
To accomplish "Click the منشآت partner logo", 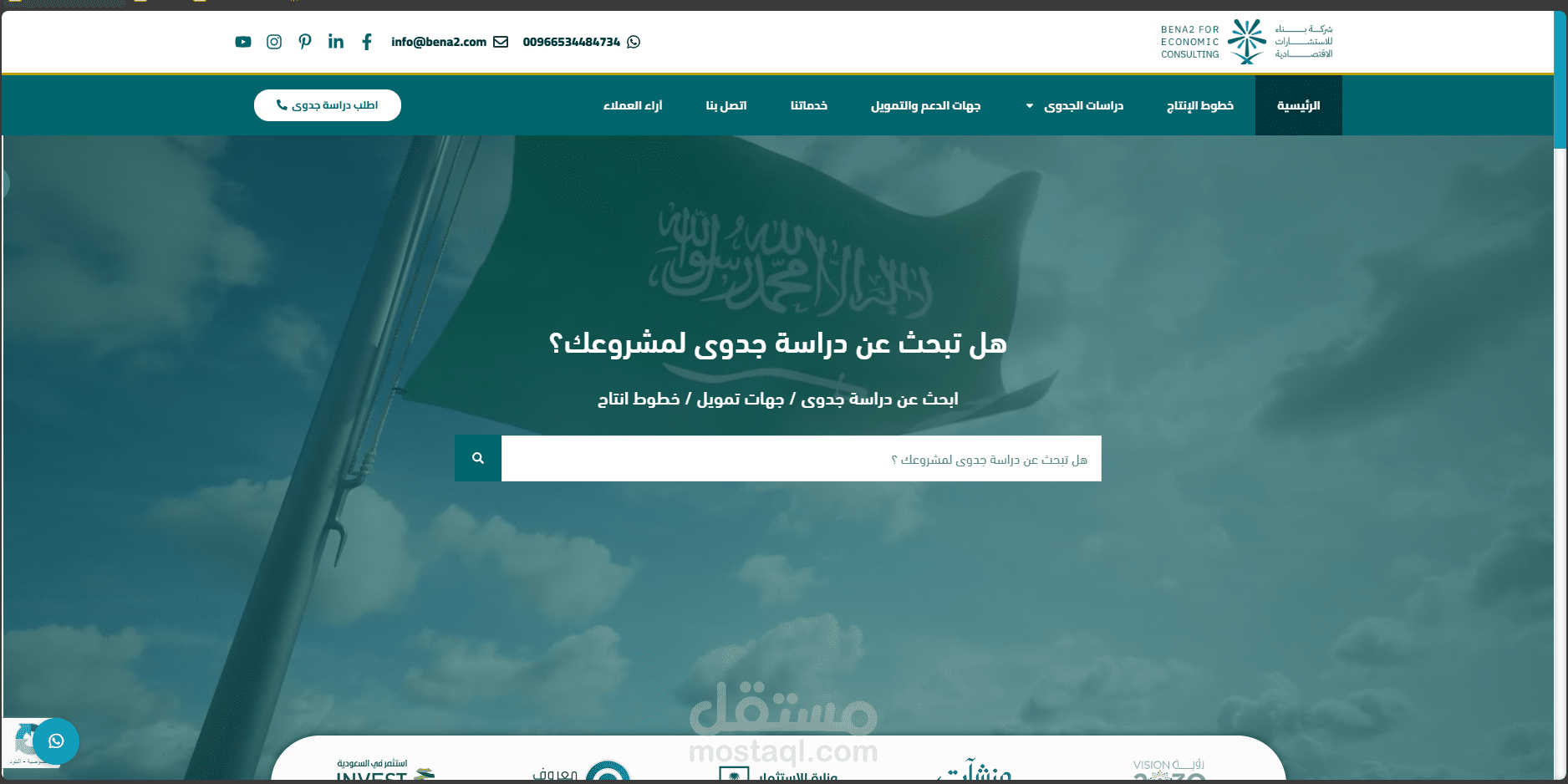I will [x=975, y=770].
